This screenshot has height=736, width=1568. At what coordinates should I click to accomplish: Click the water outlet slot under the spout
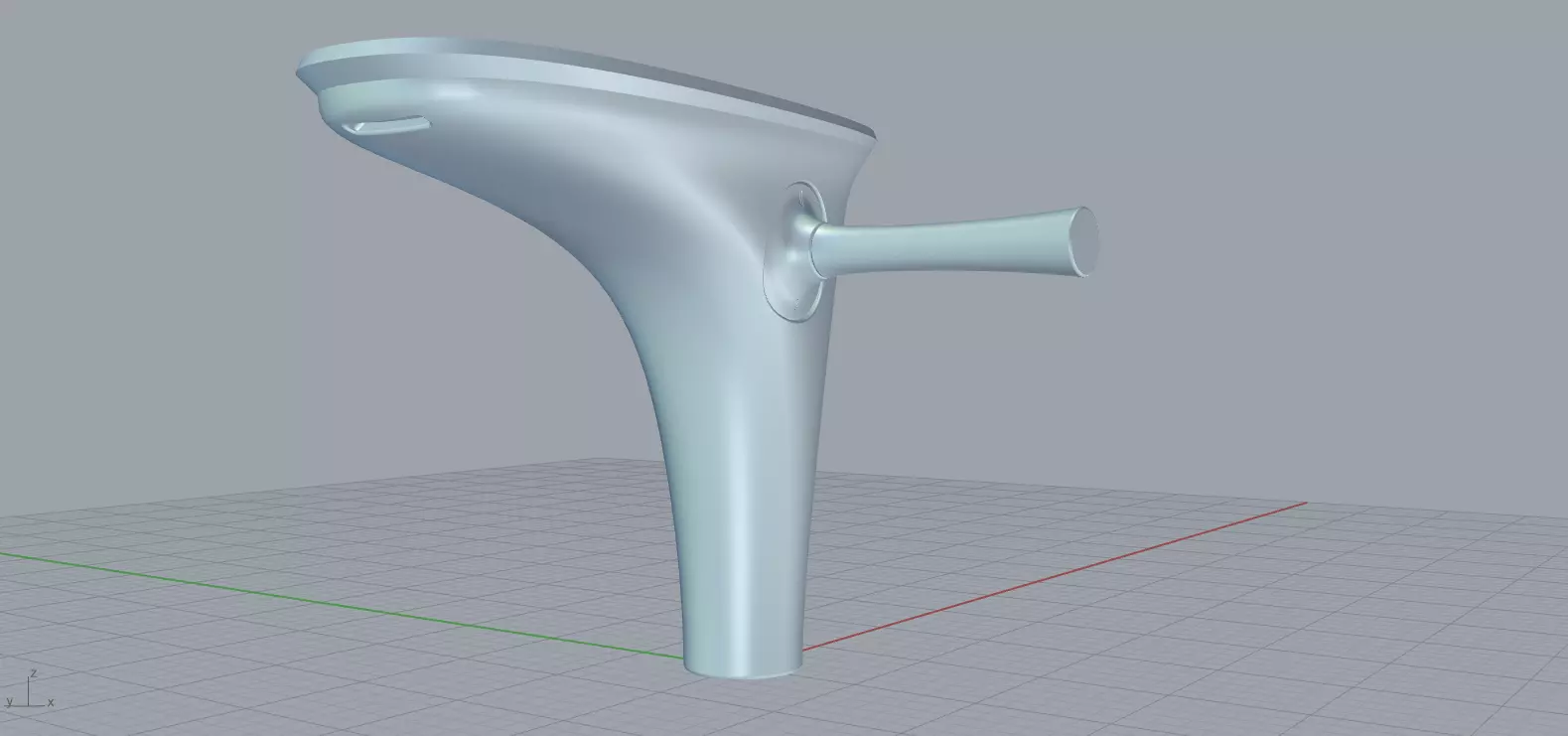pyautogui.click(x=387, y=124)
